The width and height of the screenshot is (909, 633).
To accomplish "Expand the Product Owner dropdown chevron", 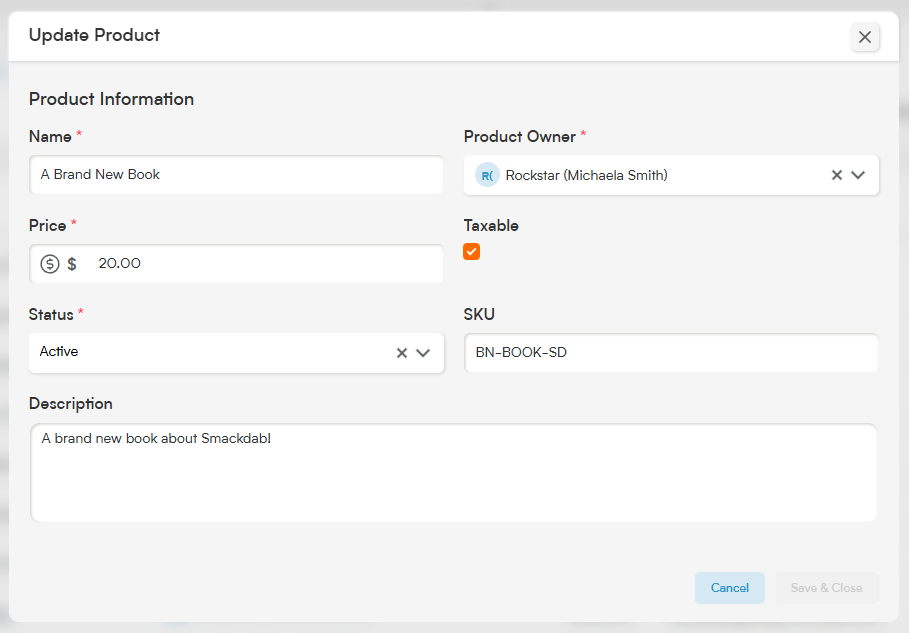I will [858, 175].
